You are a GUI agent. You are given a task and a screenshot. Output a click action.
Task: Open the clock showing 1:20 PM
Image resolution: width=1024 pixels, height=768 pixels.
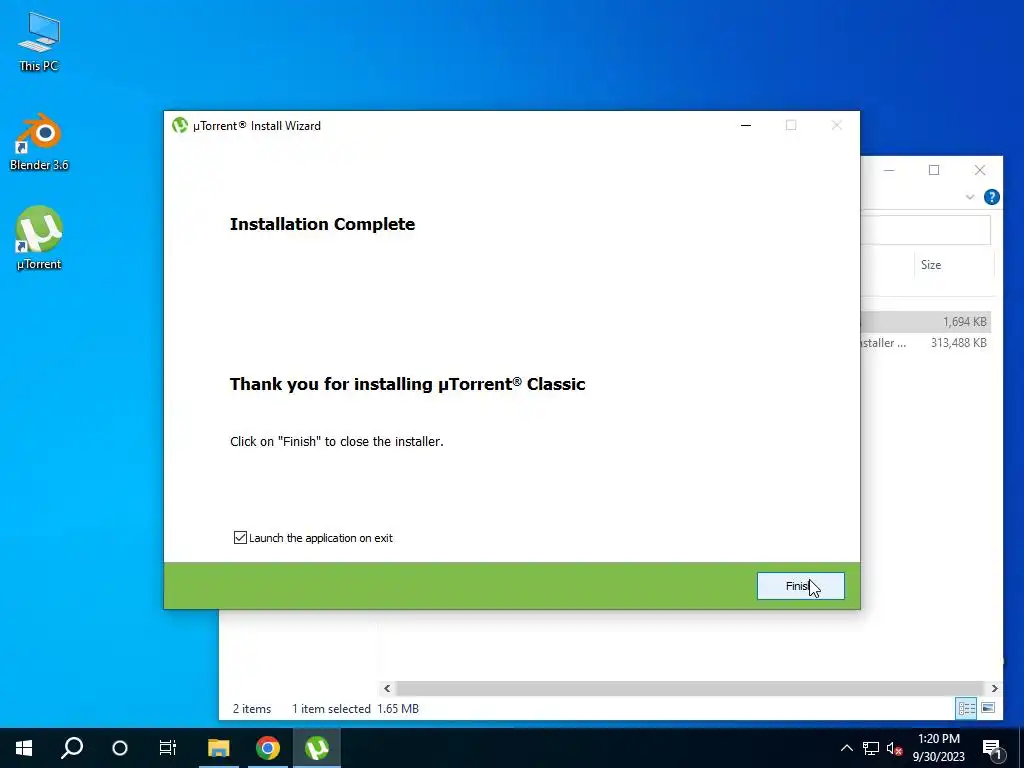tap(938, 748)
